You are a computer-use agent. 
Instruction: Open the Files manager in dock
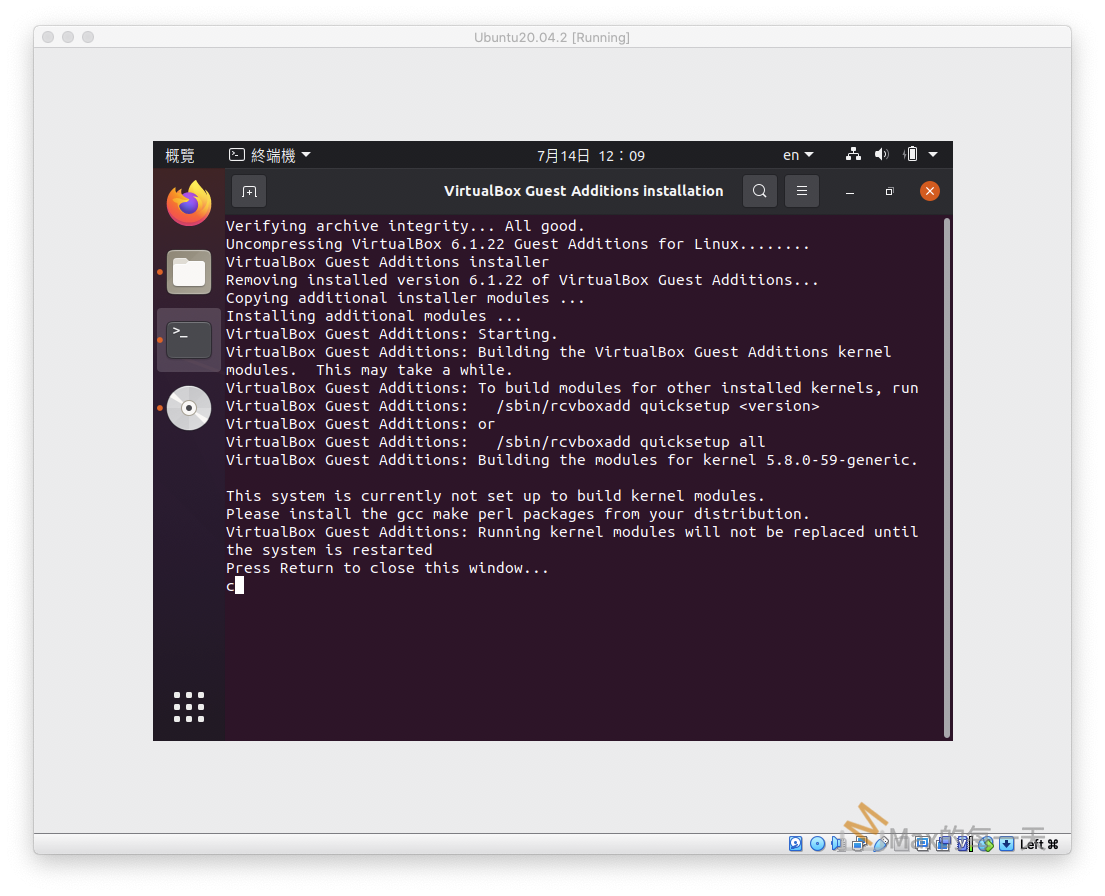(x=189, y=272)
